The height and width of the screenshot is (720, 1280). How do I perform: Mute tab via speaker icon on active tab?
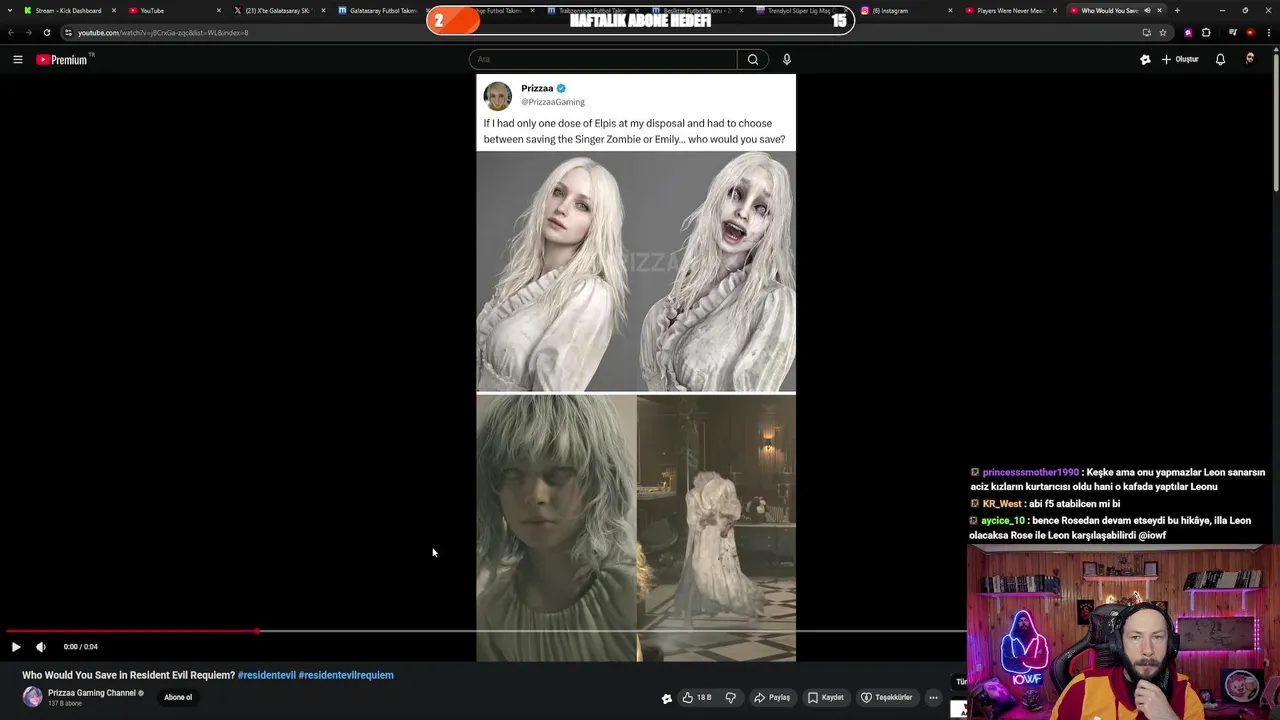[x=1147, y=10]
